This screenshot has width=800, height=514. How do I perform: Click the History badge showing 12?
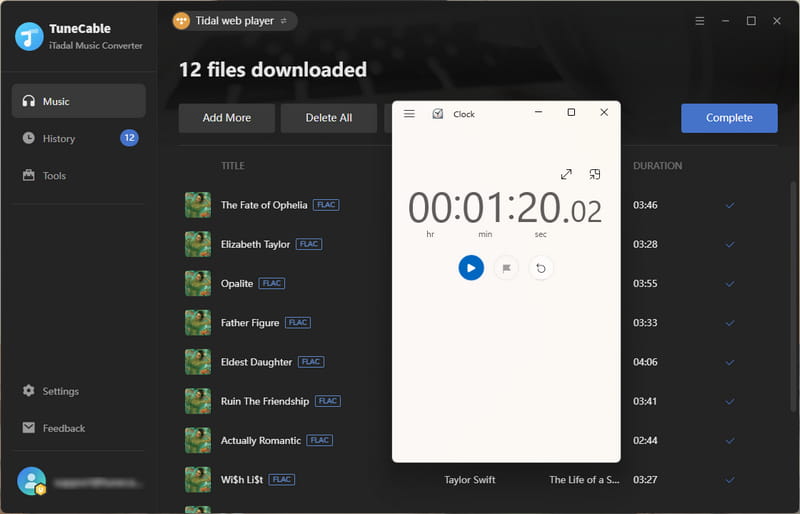tap(129, 138)
